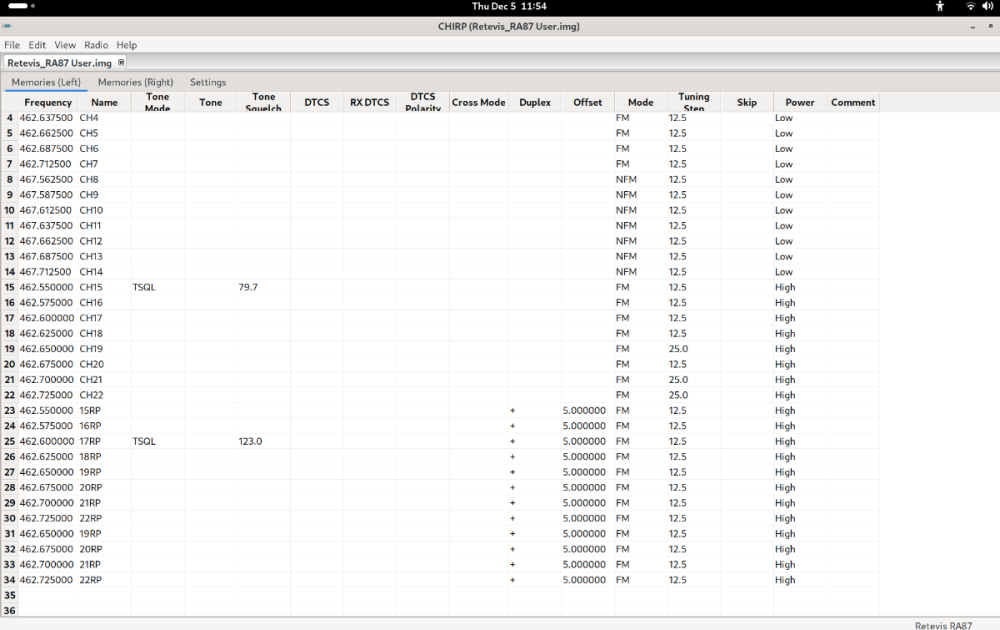1000x630 pixels.
Task: Open the Activities pill at top left
Action: [18, 6]
